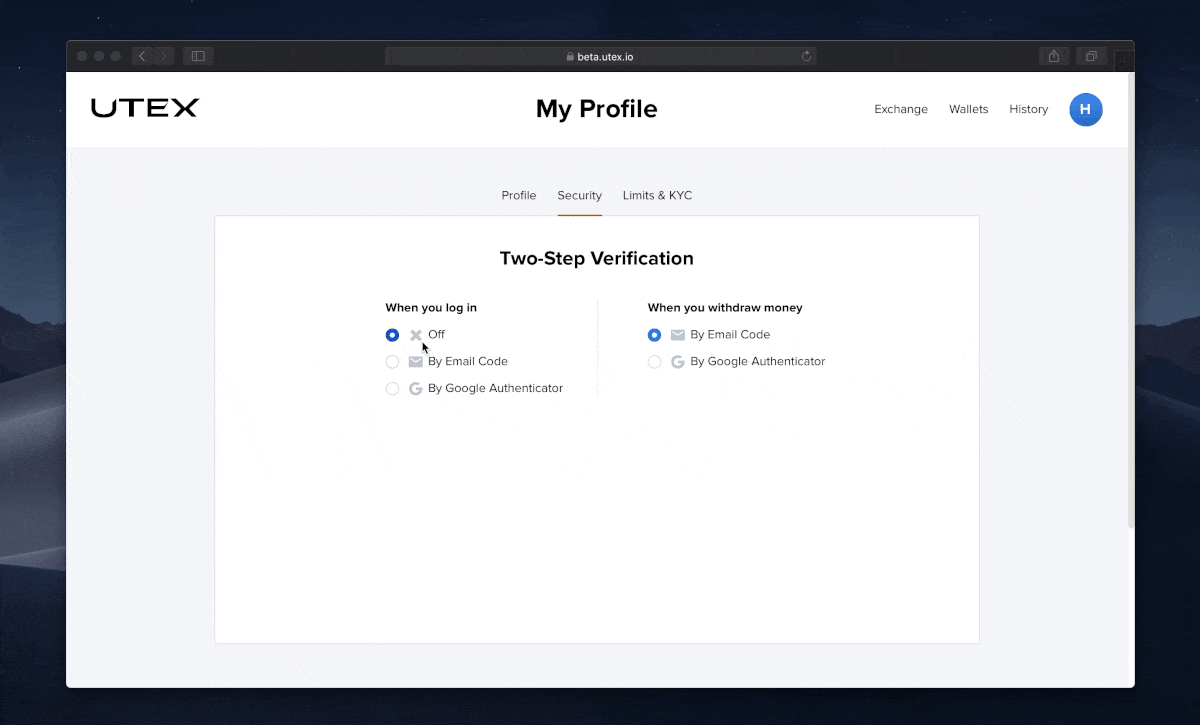
Task: Open the History page
Action: pyautogui.click(x=1028, y=109)
